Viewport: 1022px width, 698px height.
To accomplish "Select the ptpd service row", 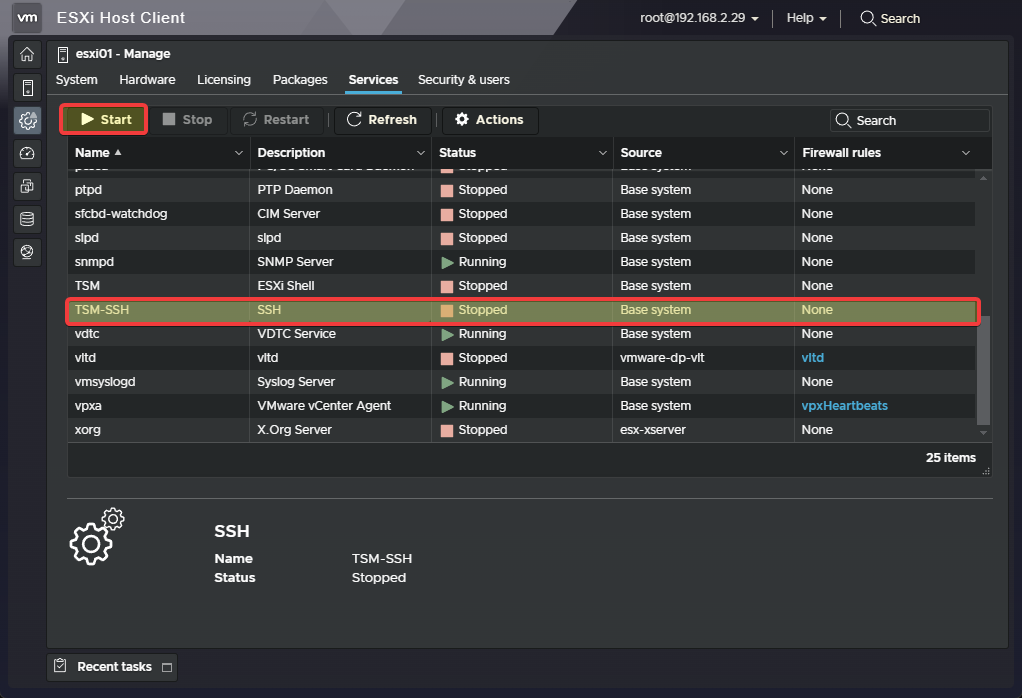I will pos(521,190).
